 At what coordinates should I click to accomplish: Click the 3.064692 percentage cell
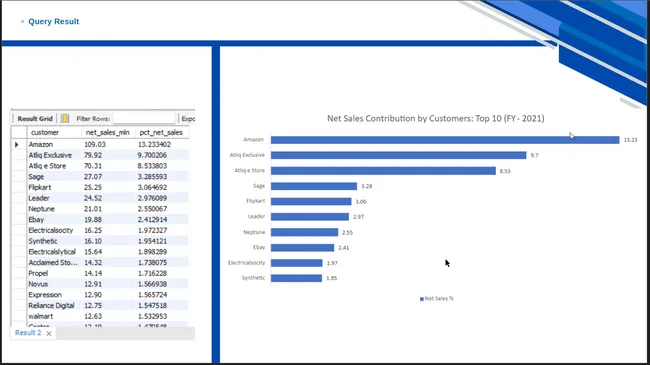(153, 187)
